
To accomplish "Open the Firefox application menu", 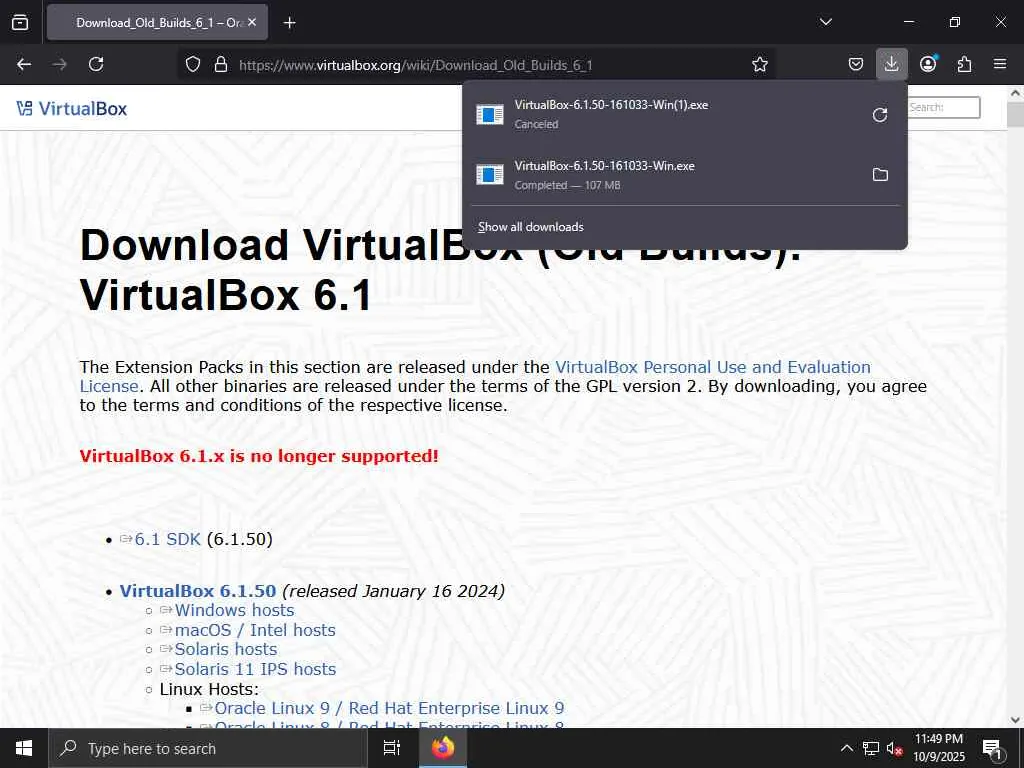I will coord(1000,64).
